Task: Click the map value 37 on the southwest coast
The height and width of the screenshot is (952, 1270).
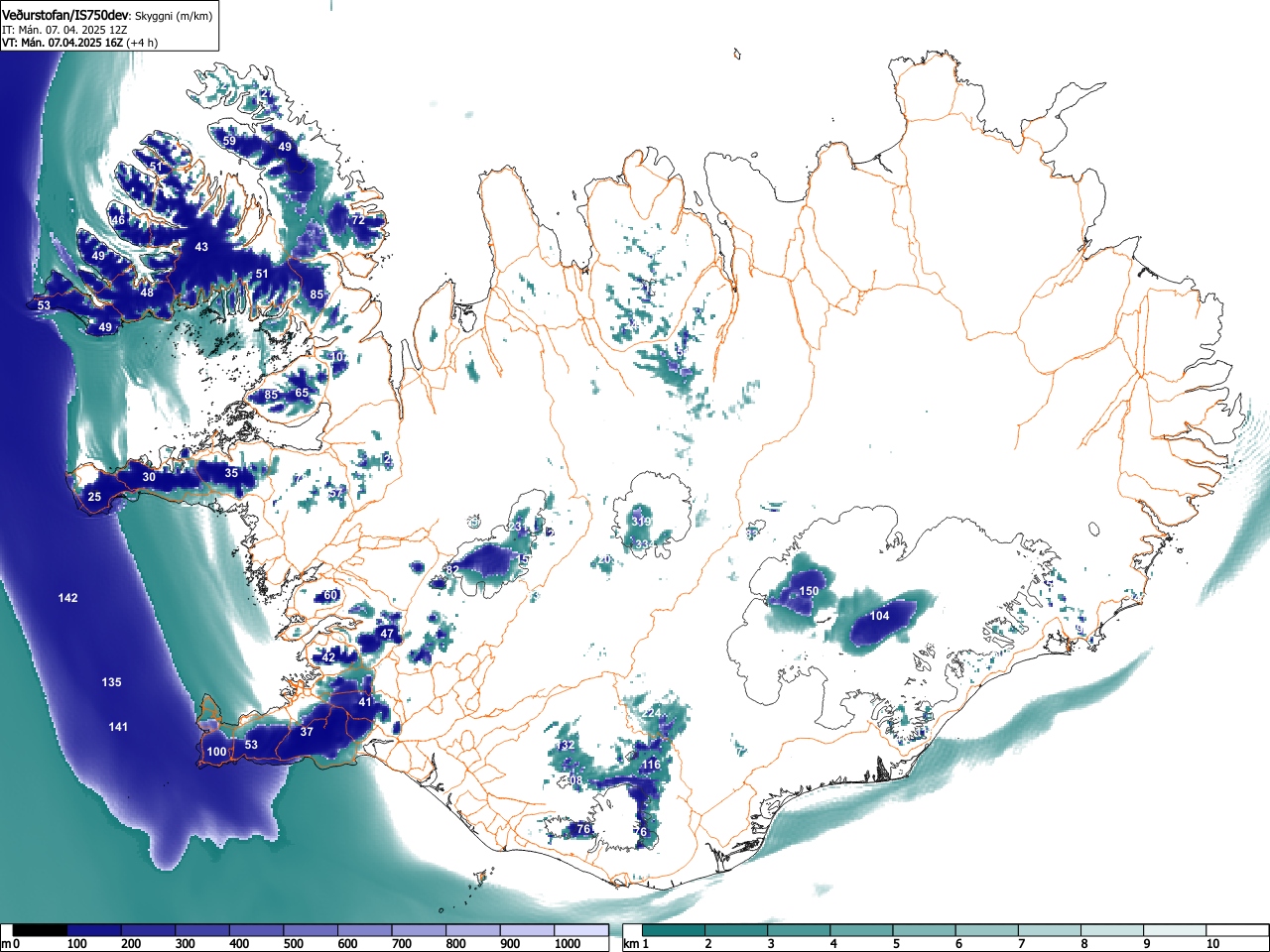Action: (307, 732)
